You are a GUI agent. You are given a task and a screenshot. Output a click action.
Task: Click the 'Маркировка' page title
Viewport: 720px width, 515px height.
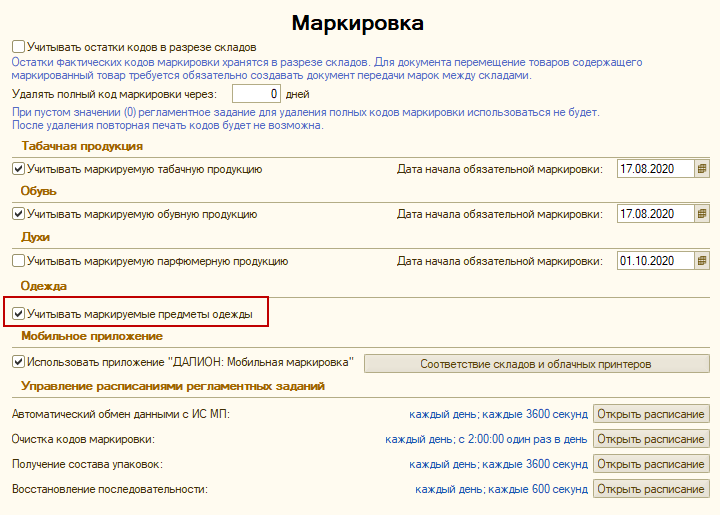358,23
